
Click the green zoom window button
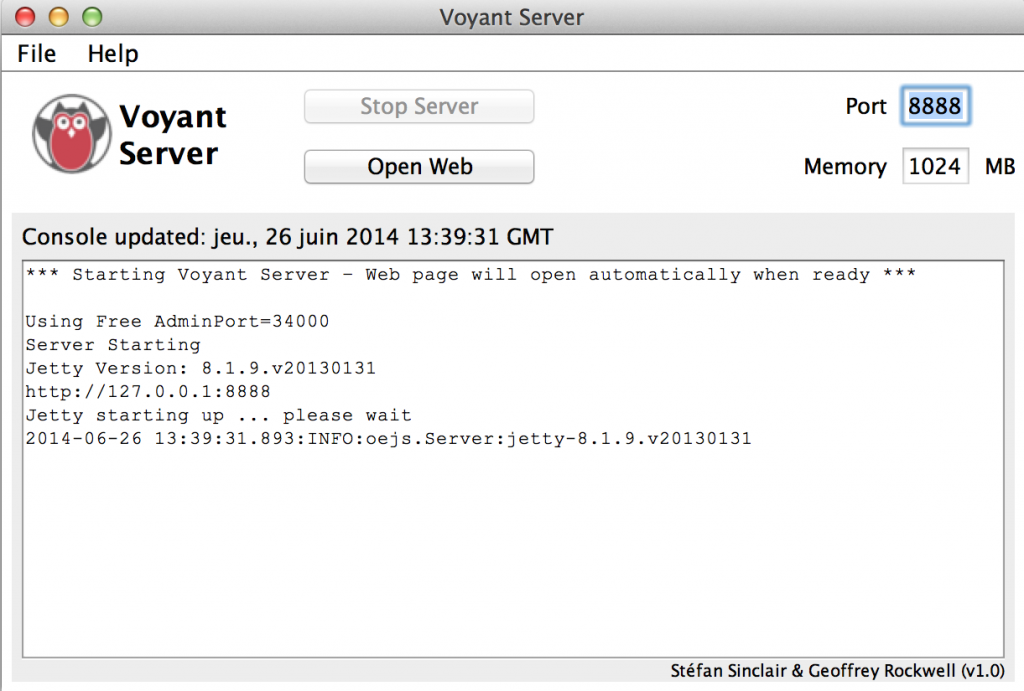coord(92,17)
